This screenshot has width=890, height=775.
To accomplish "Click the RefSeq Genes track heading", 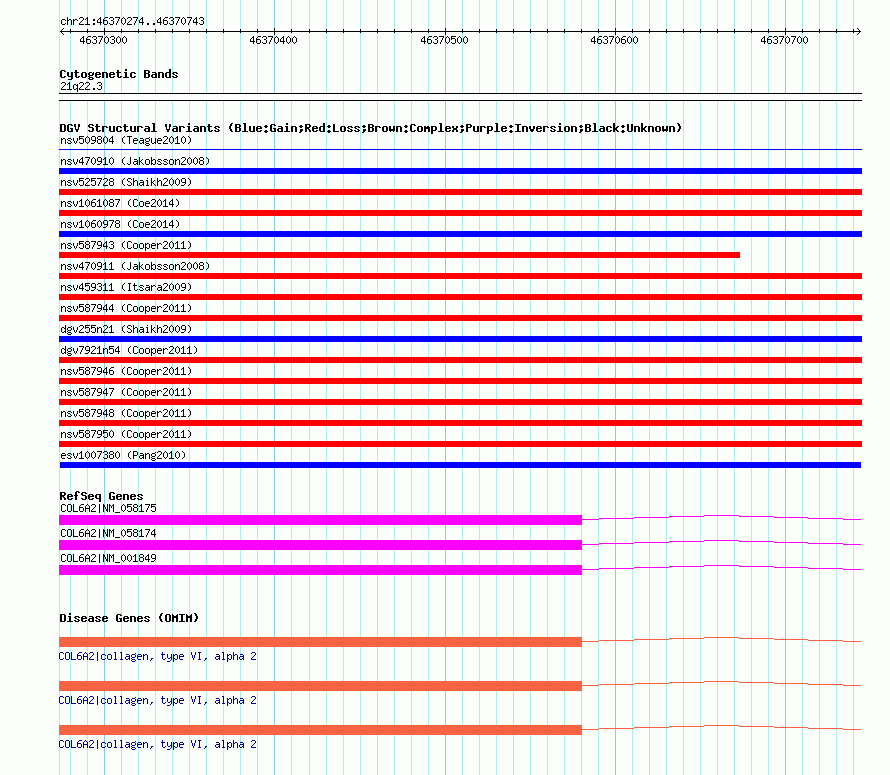I will 101,496.
